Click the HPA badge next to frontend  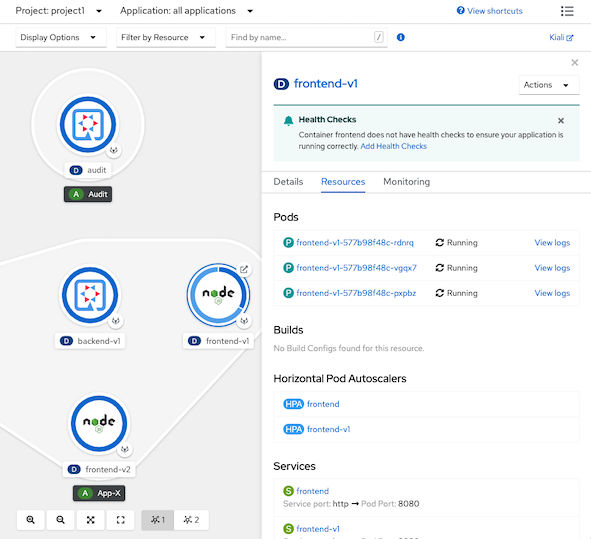point(293,404)
